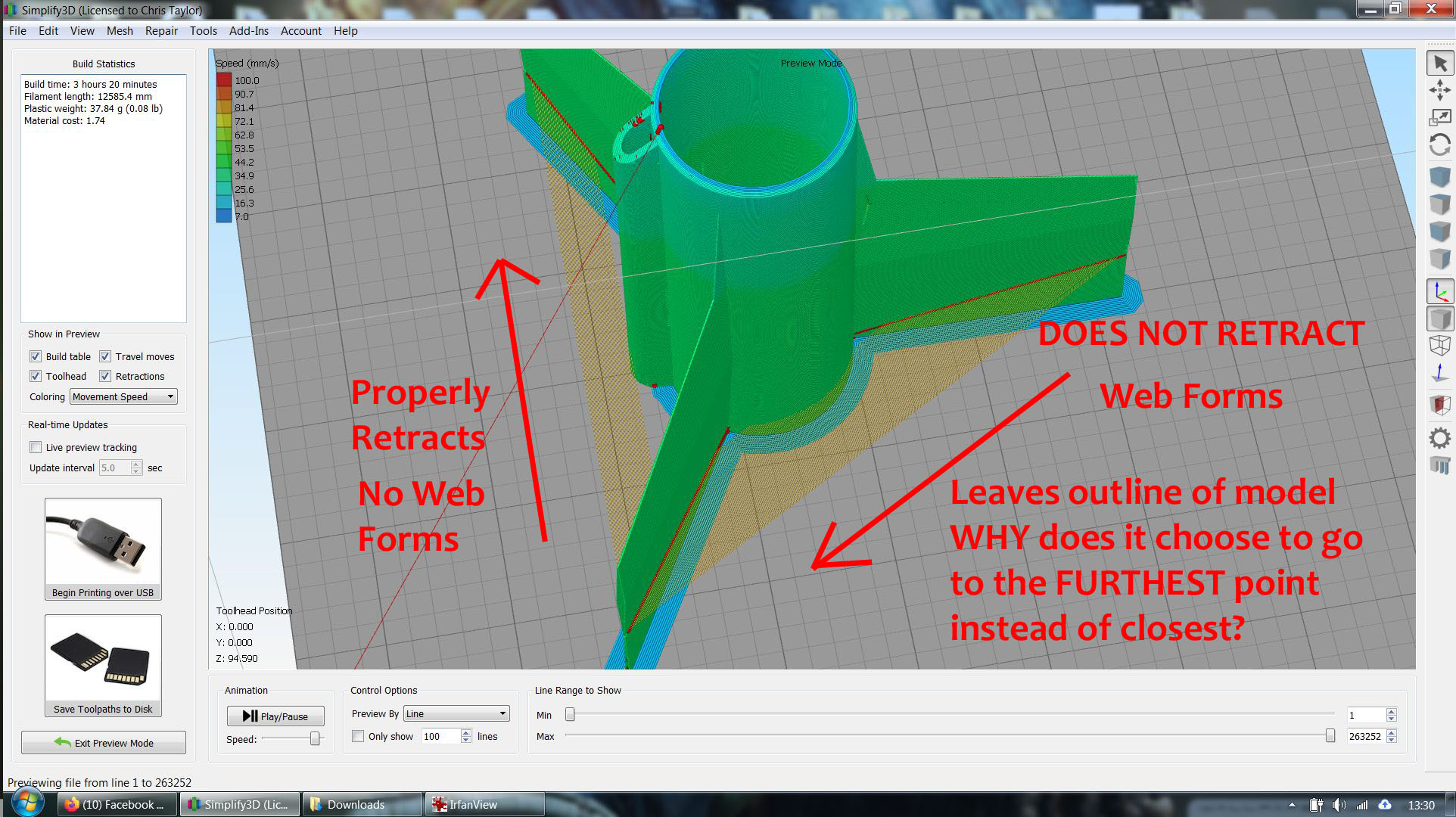The image size is (1456, 817).
Task: Open the File menu
Action: point(17,31)
